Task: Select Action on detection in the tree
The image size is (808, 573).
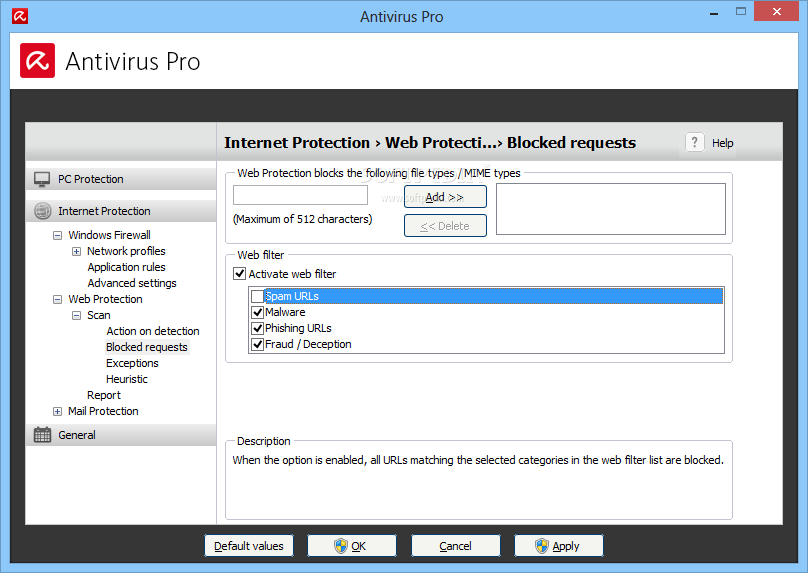Action: (153, 331)
